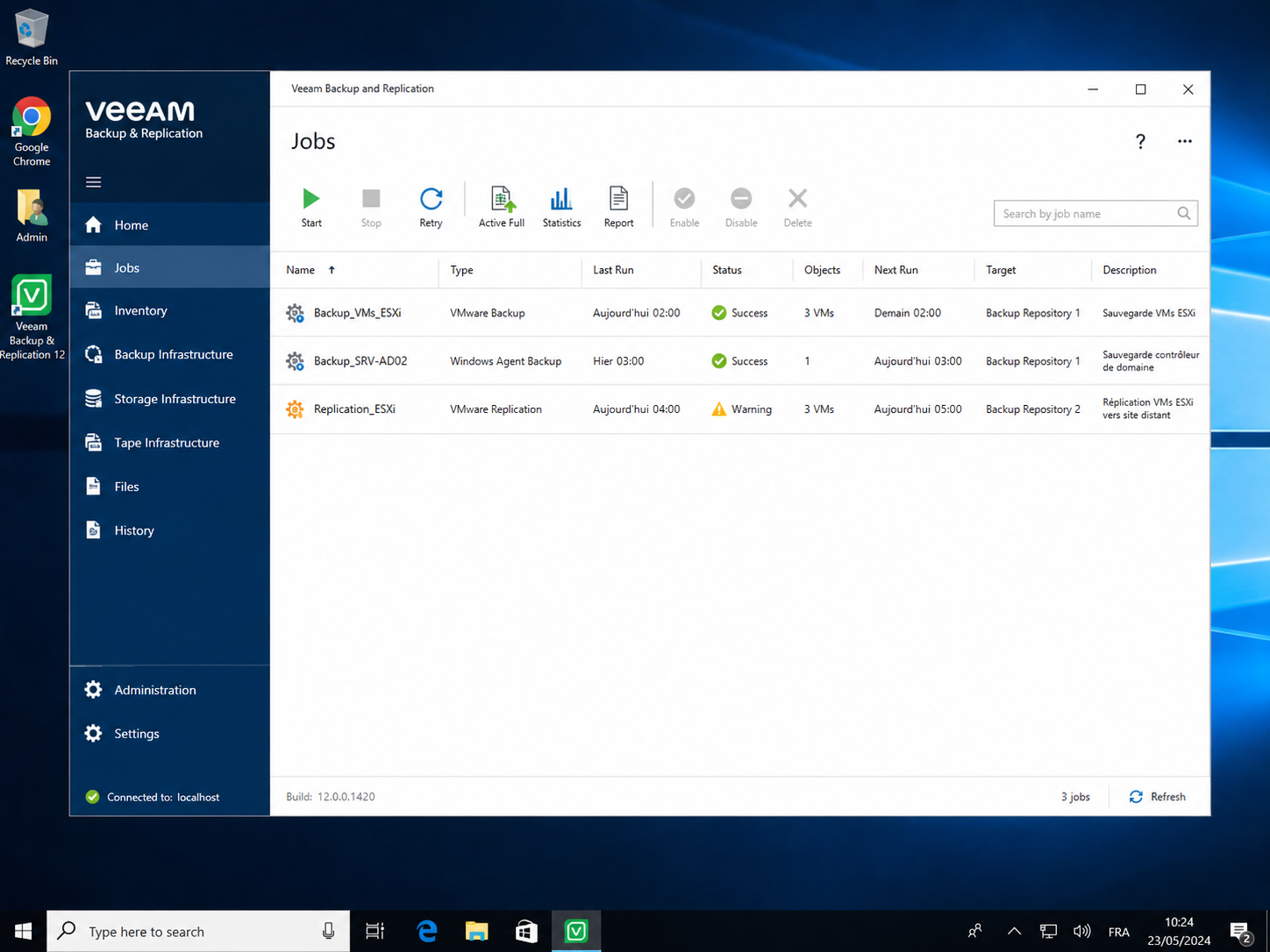Click in the Search by job name field

(x=1095, y=213)
